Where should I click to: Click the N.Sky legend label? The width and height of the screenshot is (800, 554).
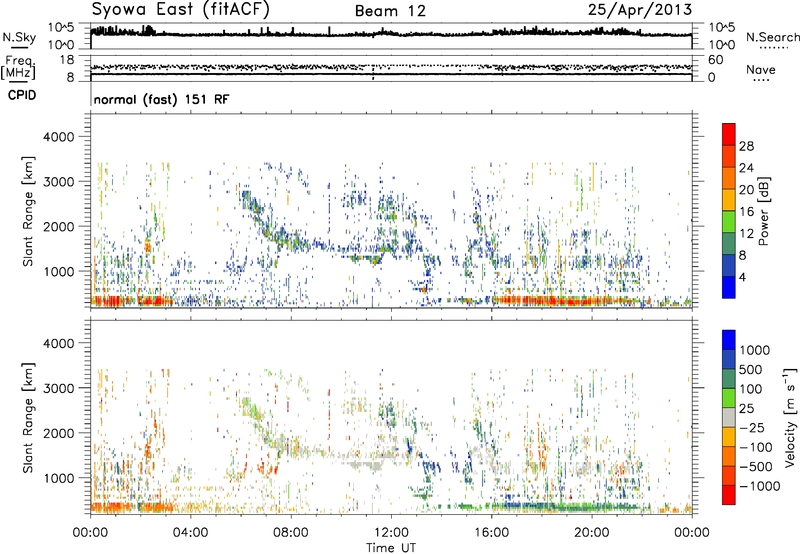click(19, 37)
